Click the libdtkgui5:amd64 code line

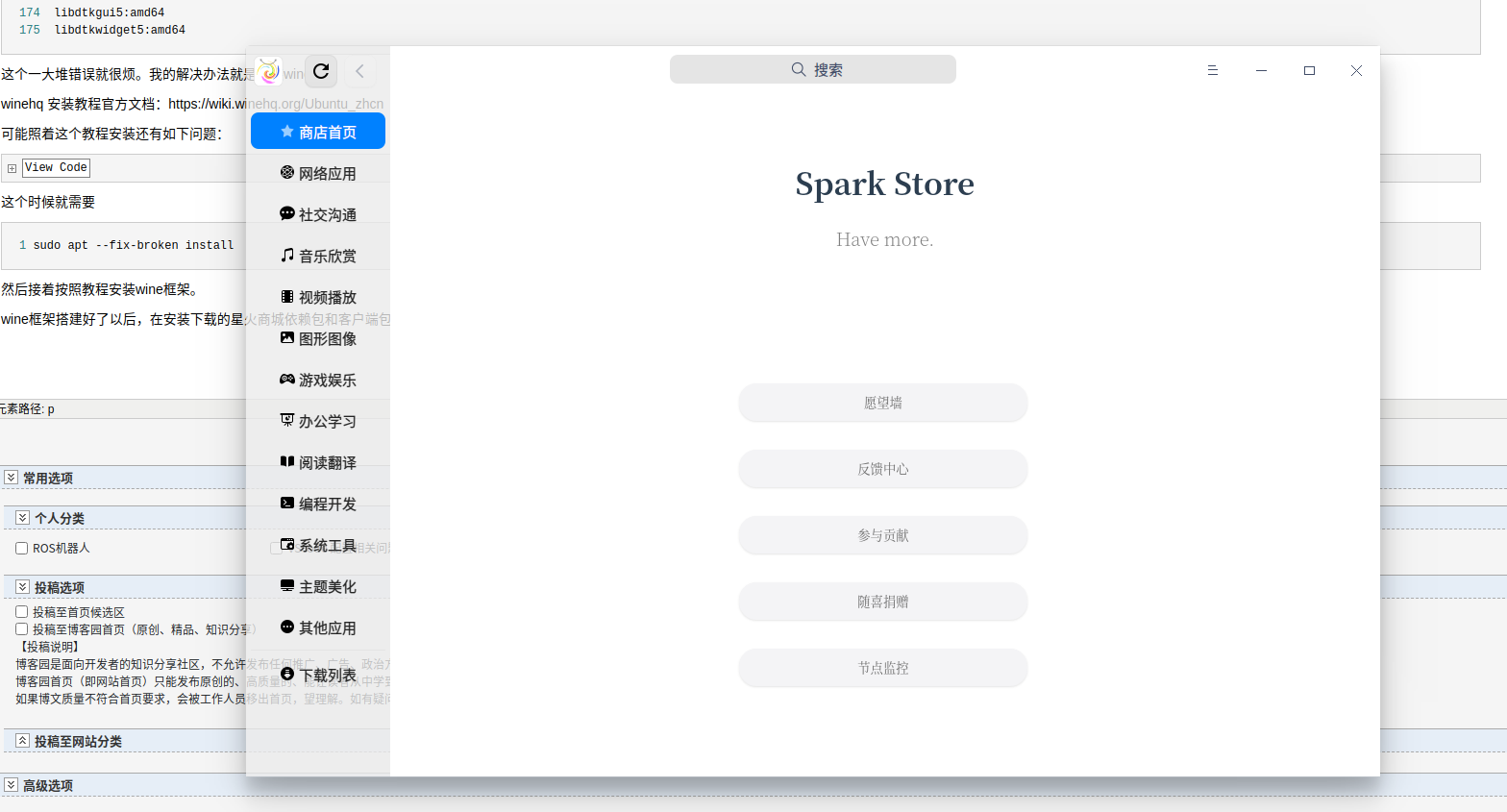click(110, 12)
